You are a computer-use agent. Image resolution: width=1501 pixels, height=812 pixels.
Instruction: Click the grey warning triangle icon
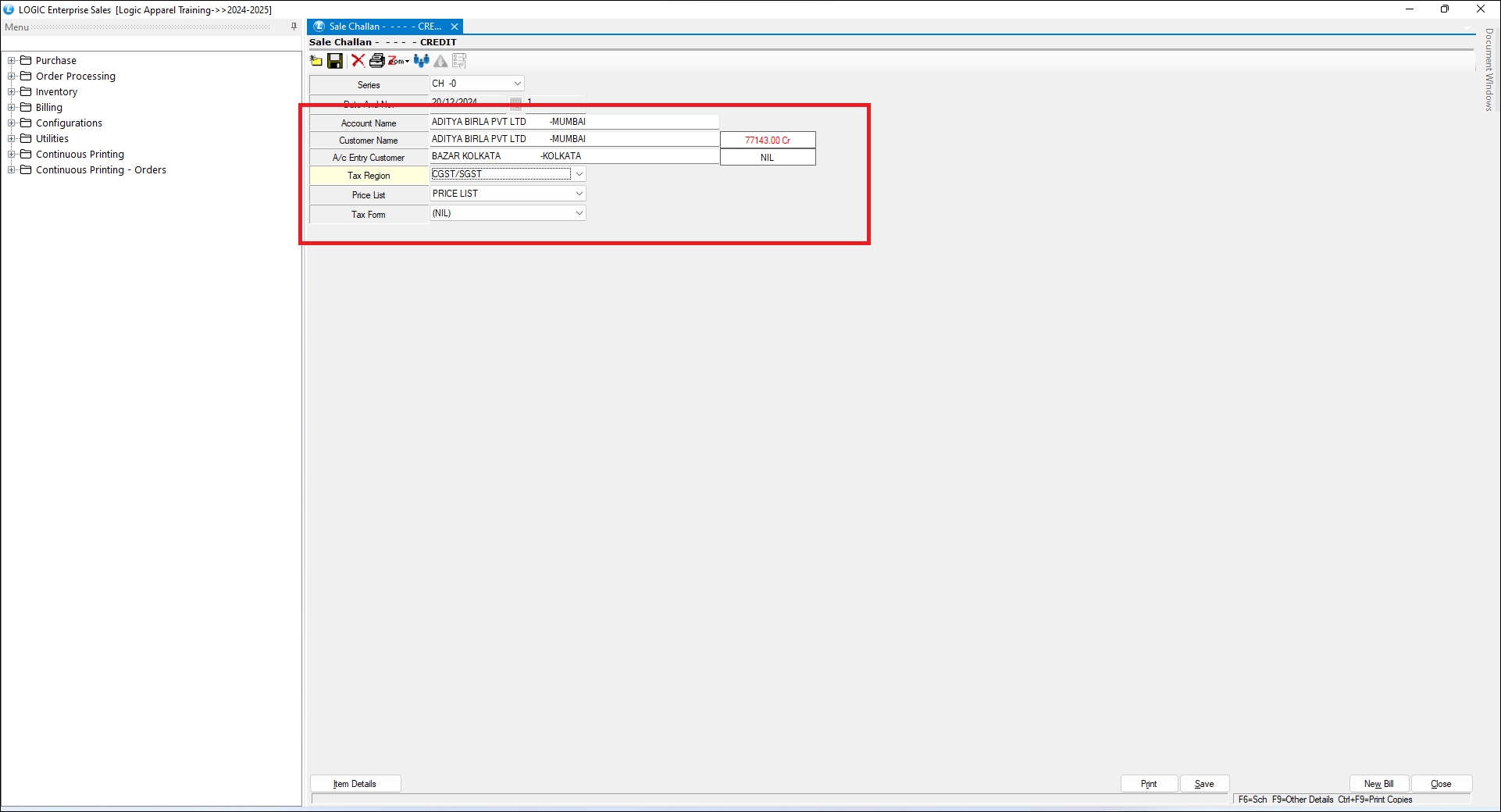coord(440,61)
